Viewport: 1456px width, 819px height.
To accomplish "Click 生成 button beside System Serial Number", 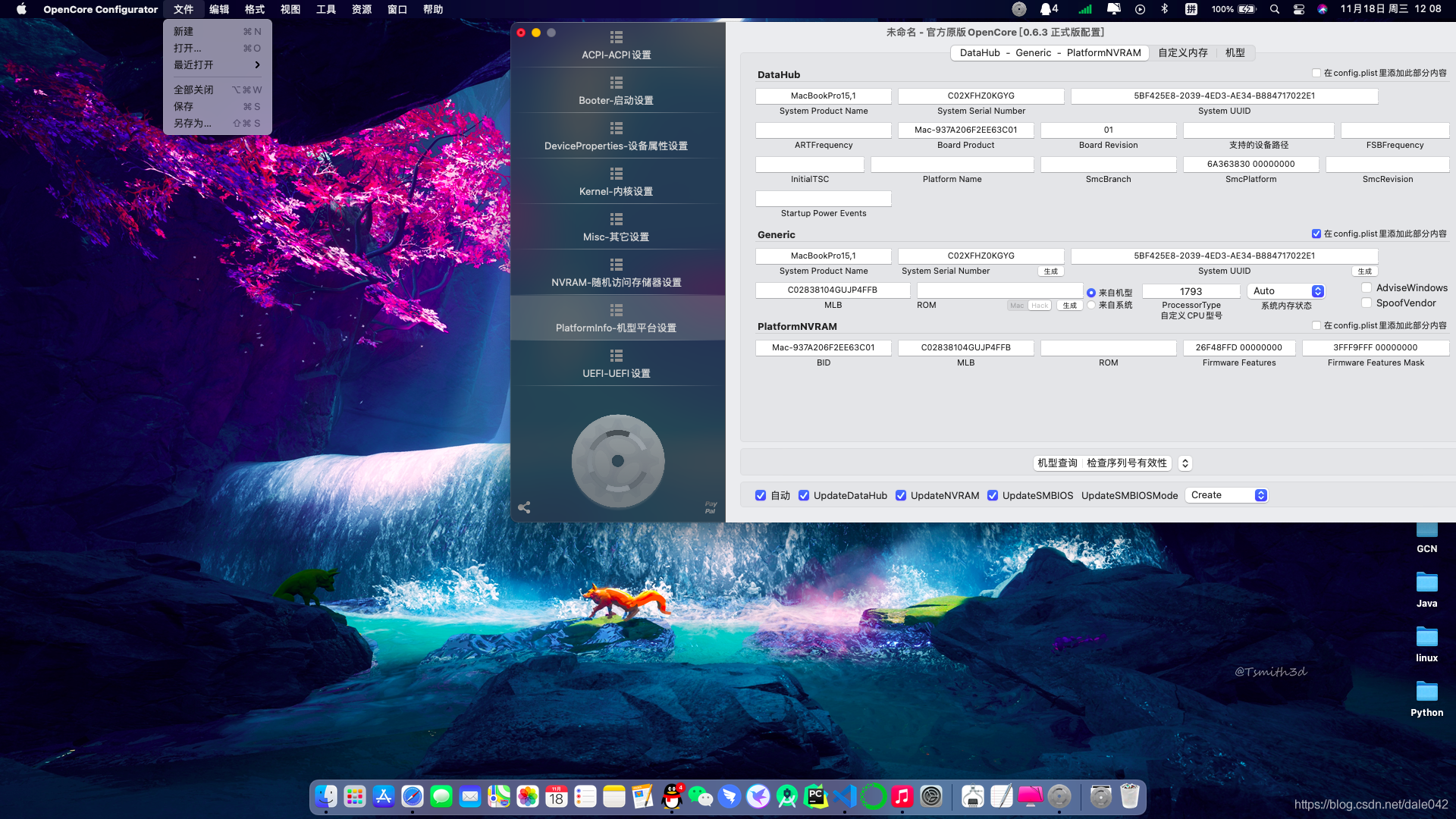I will (x=1051, y=271).
